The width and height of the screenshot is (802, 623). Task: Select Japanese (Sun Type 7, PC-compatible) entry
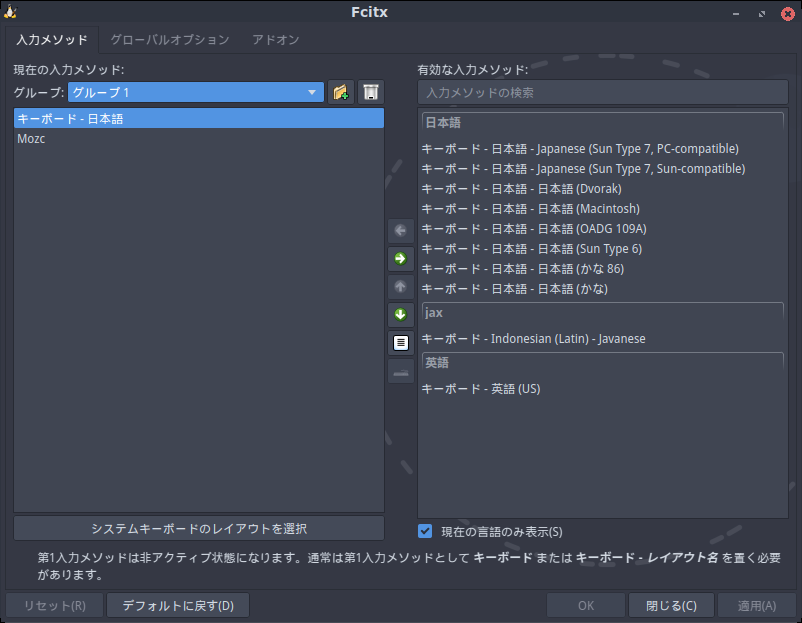tap(603, 149)
